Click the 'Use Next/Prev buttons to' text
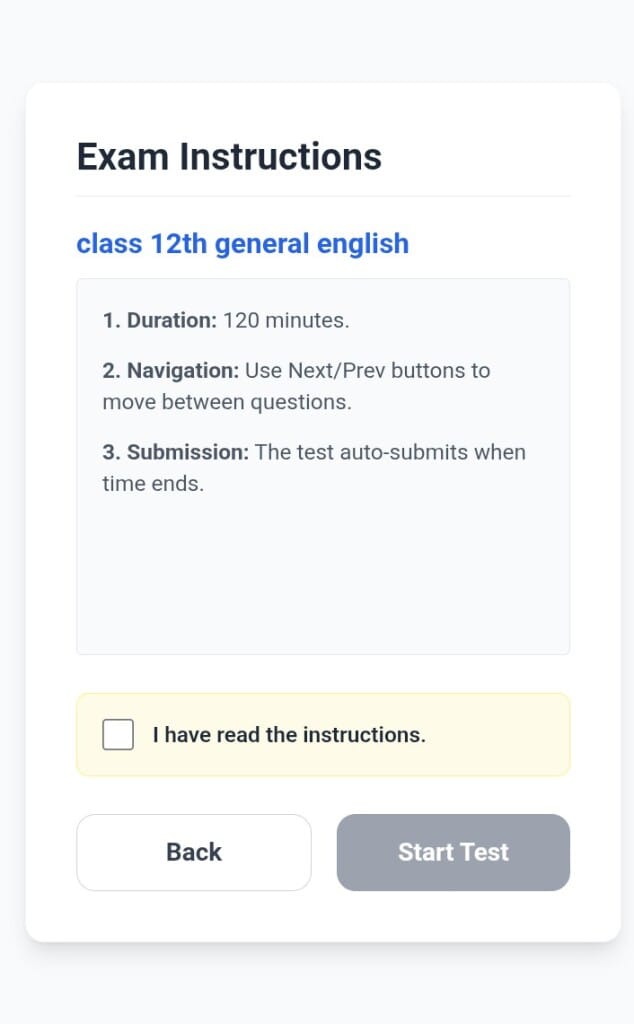This screenshot has height=1024, width=634. [368, 371]
